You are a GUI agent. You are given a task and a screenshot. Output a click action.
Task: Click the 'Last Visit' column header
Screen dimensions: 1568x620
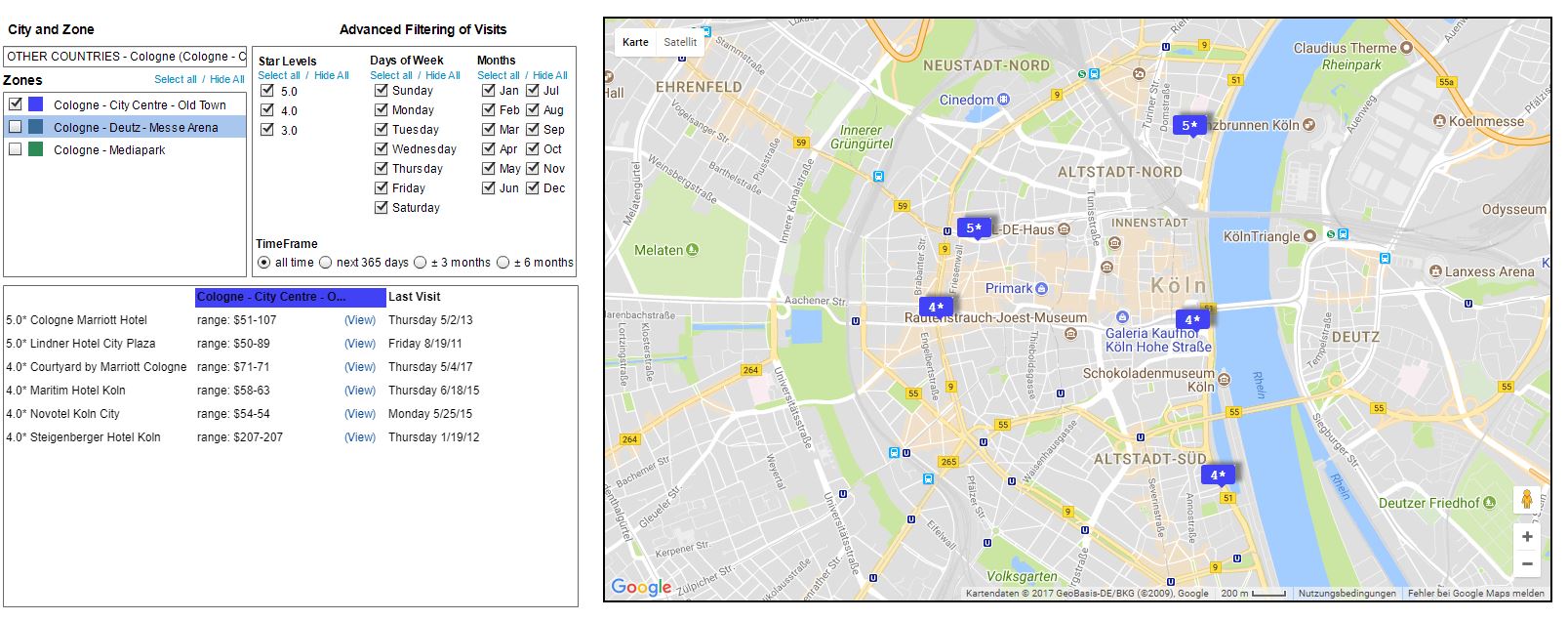click(415, 297)
